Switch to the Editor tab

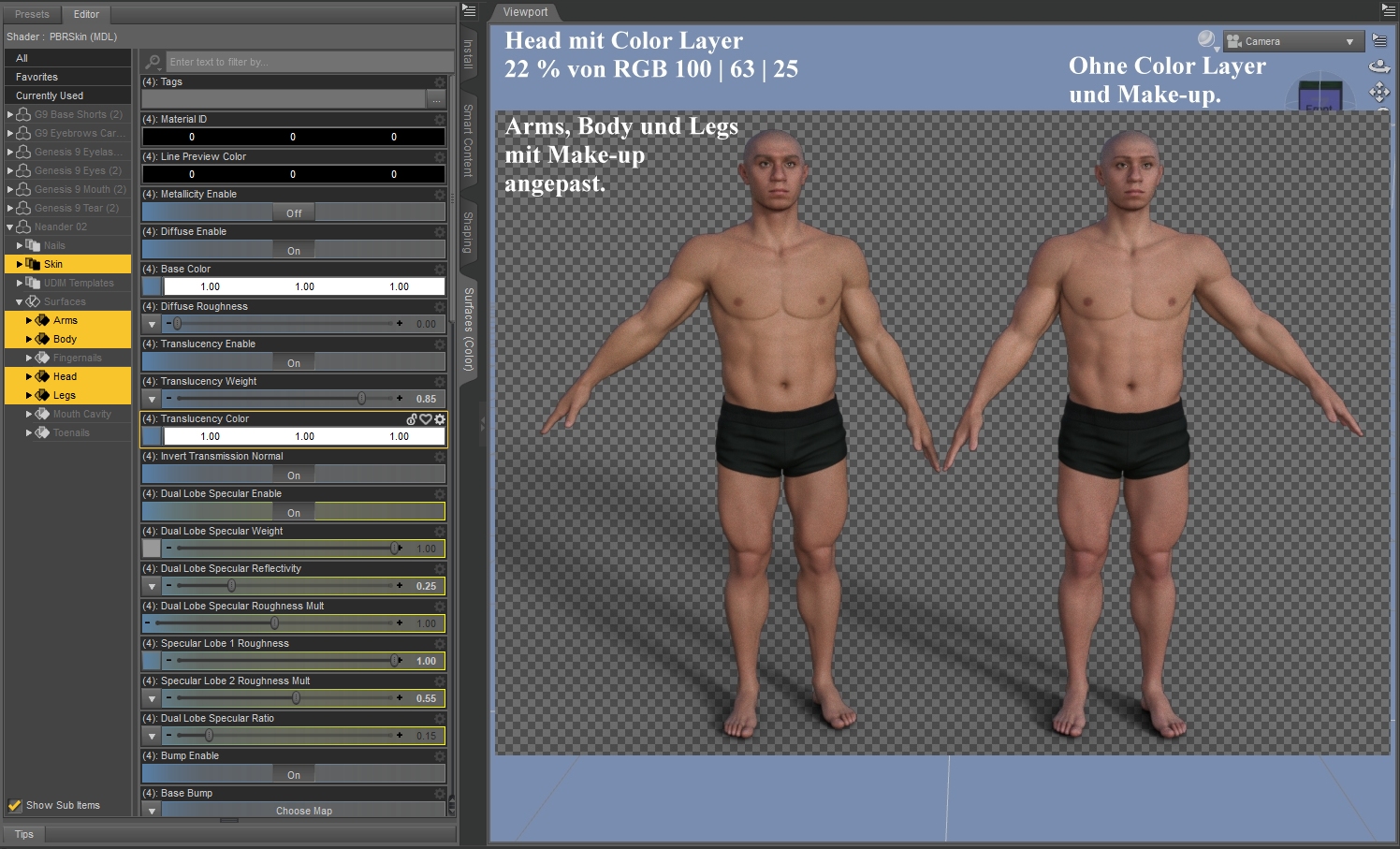(x=86, y=14)
